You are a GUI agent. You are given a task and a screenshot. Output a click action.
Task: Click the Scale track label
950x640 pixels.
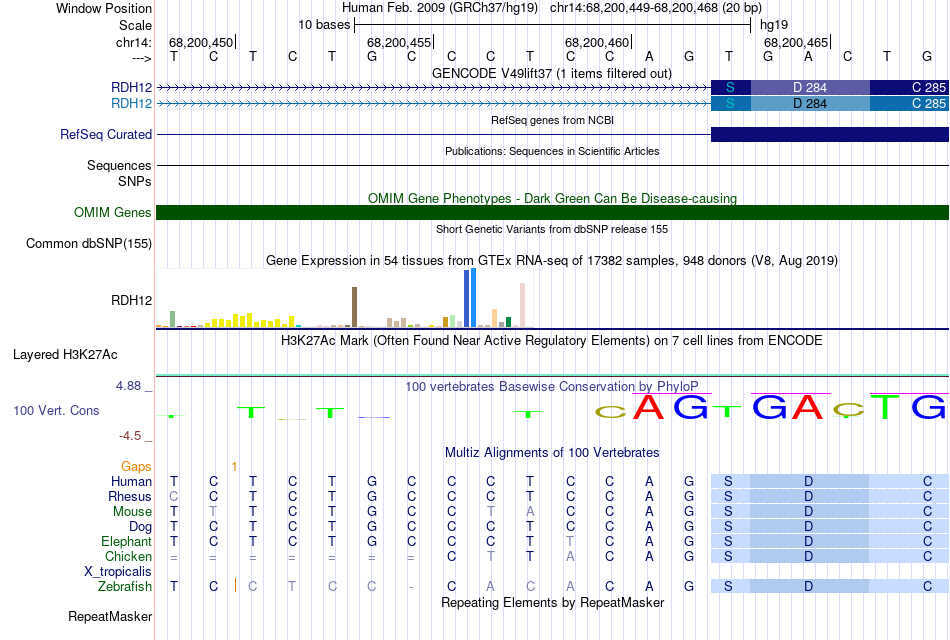tap(135, 25)
